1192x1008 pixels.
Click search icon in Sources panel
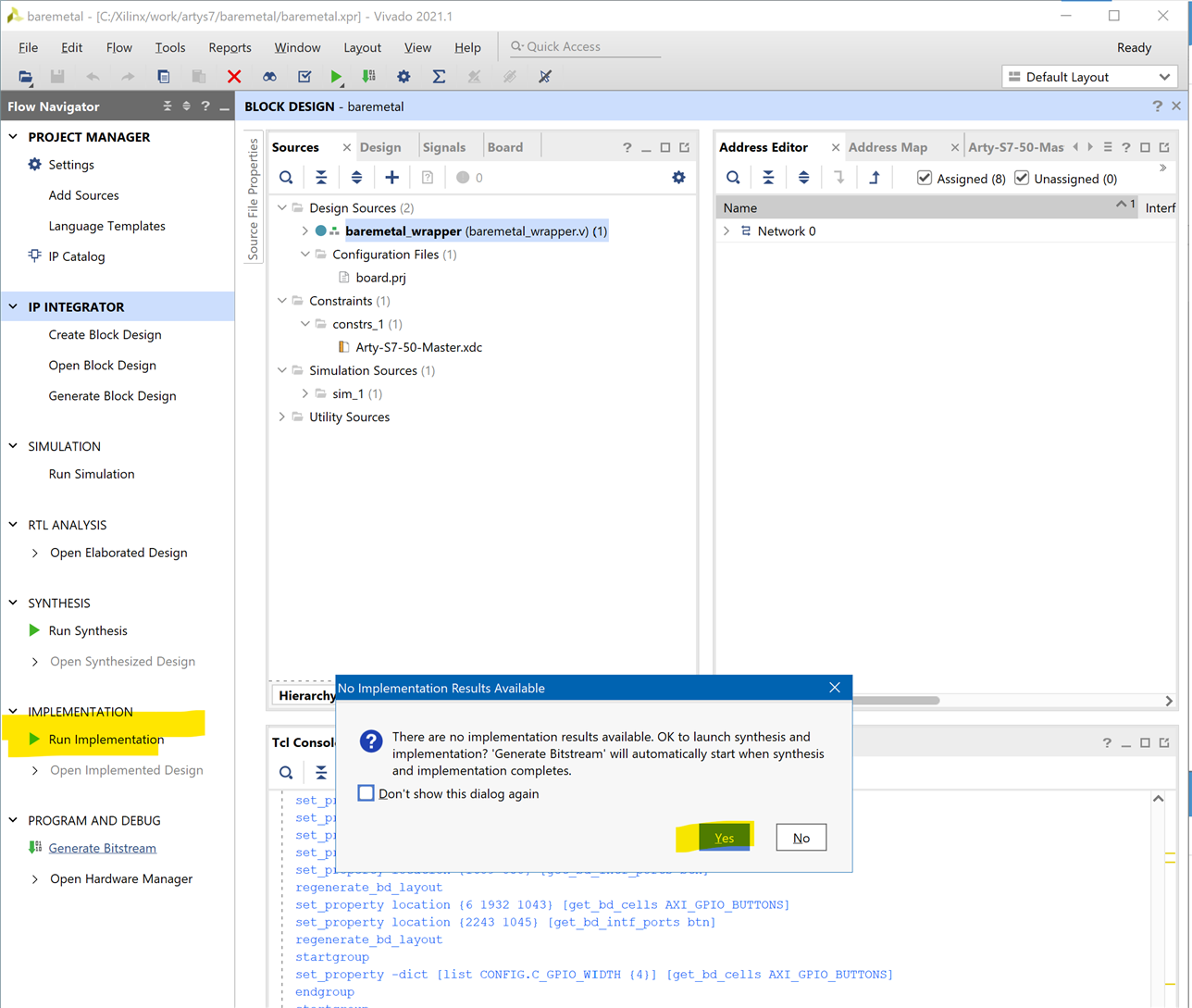[x=286, y=178]
